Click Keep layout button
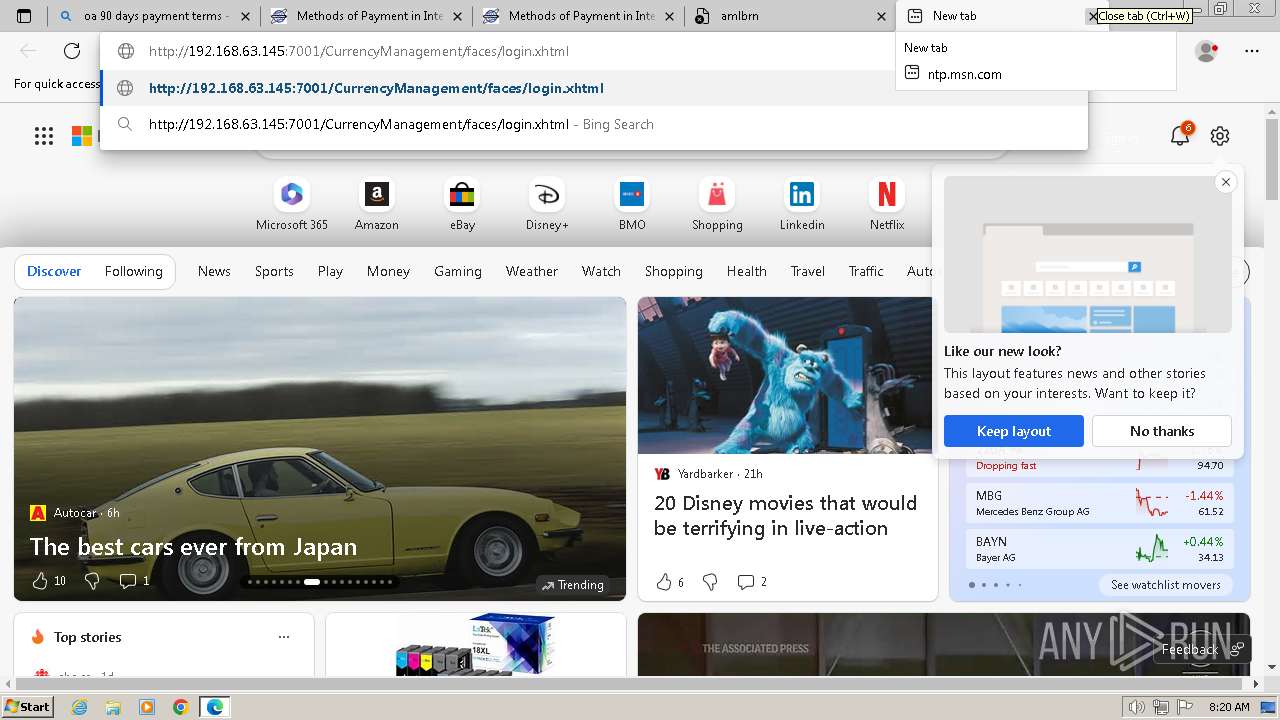The height and width of the screenshot is (720, 1280). point(1014,431)
